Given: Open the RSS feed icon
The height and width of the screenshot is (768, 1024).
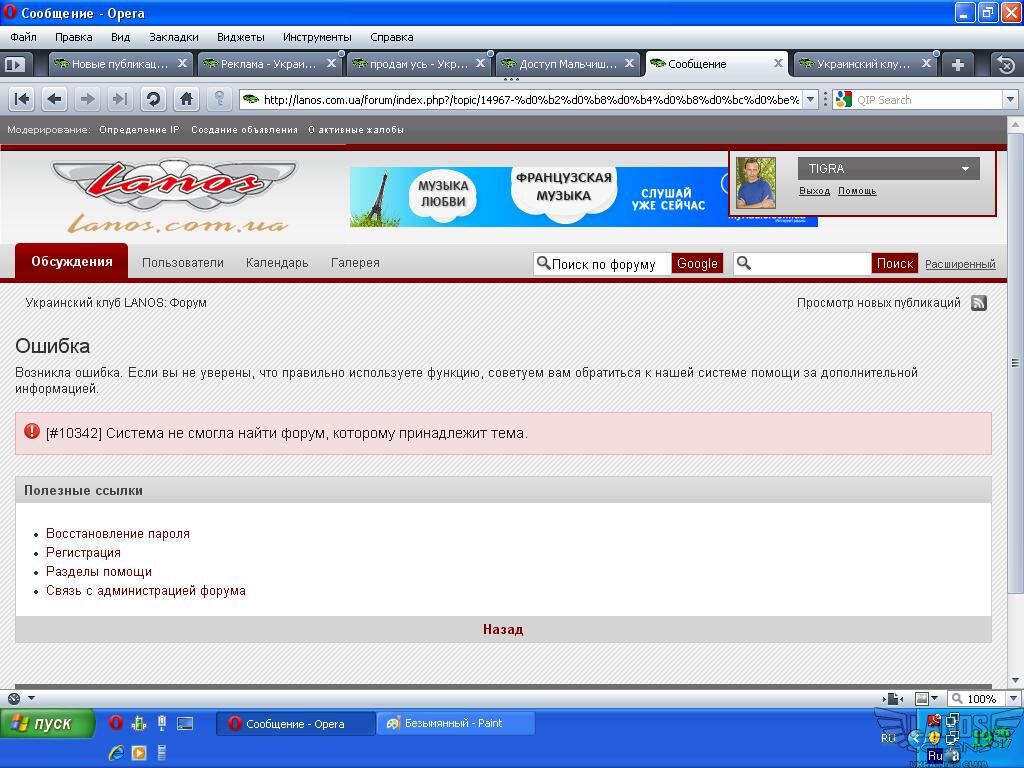Looking at the screenshot, I should pos(979,303).
